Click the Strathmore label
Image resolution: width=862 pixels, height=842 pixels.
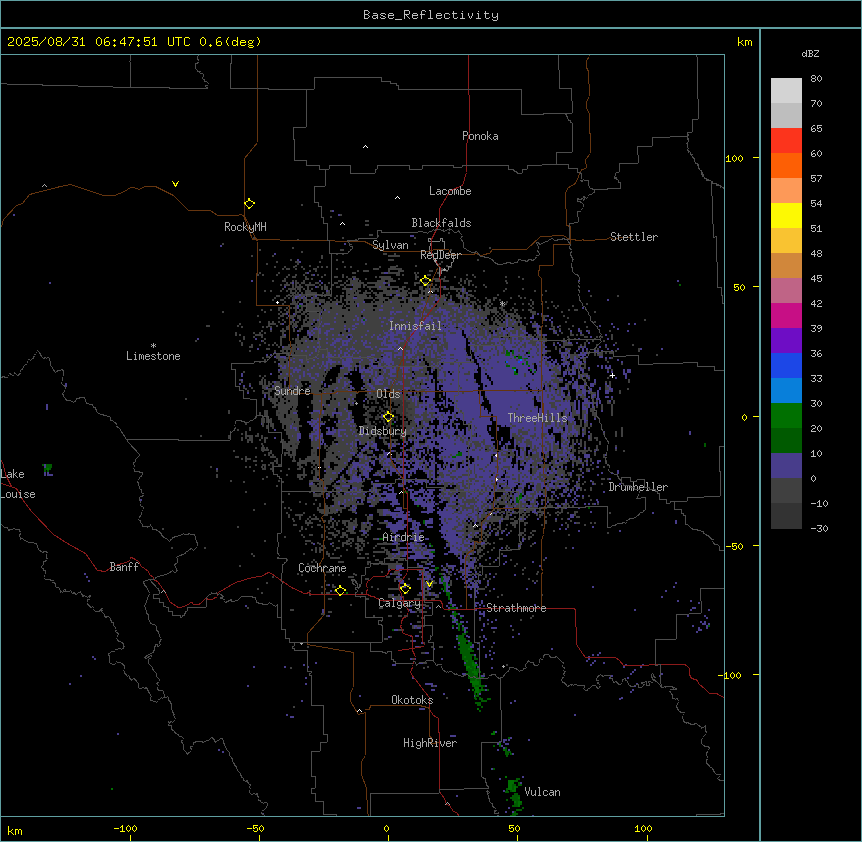516,608
